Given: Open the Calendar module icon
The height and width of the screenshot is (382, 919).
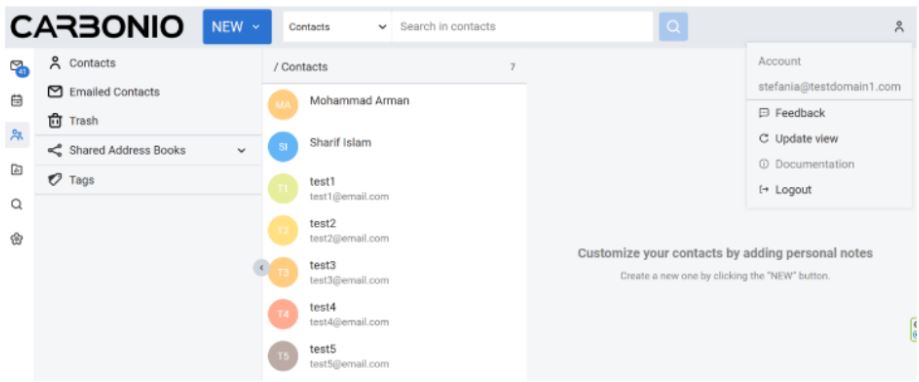Looking at the screenshot, I should (x=17, y=101).
